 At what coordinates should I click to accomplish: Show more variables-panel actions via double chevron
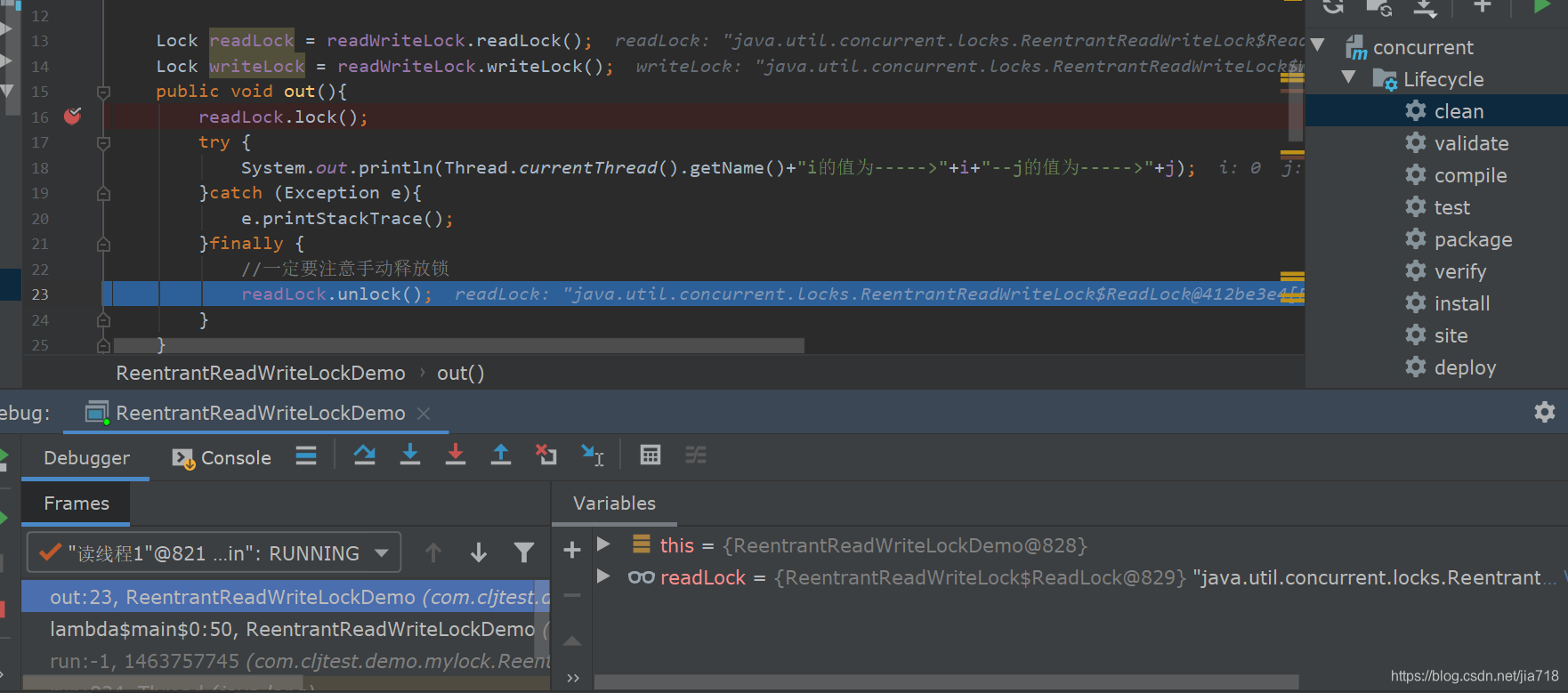coord(573,678)
